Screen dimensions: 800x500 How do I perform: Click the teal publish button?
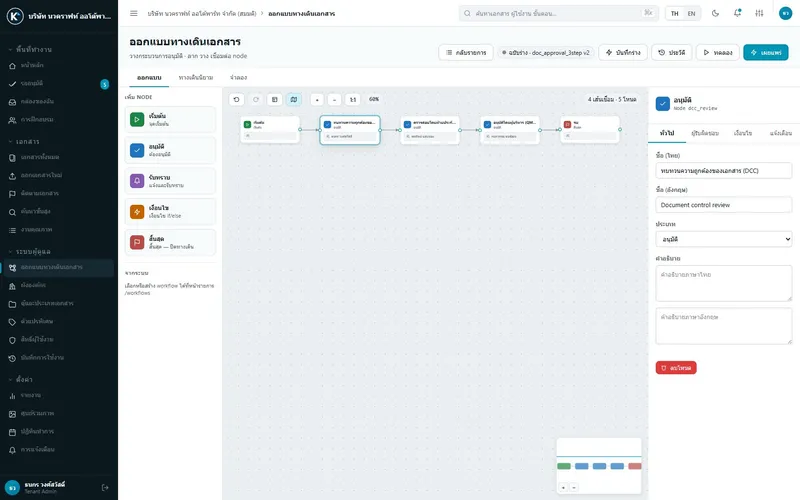pos(766,53)
